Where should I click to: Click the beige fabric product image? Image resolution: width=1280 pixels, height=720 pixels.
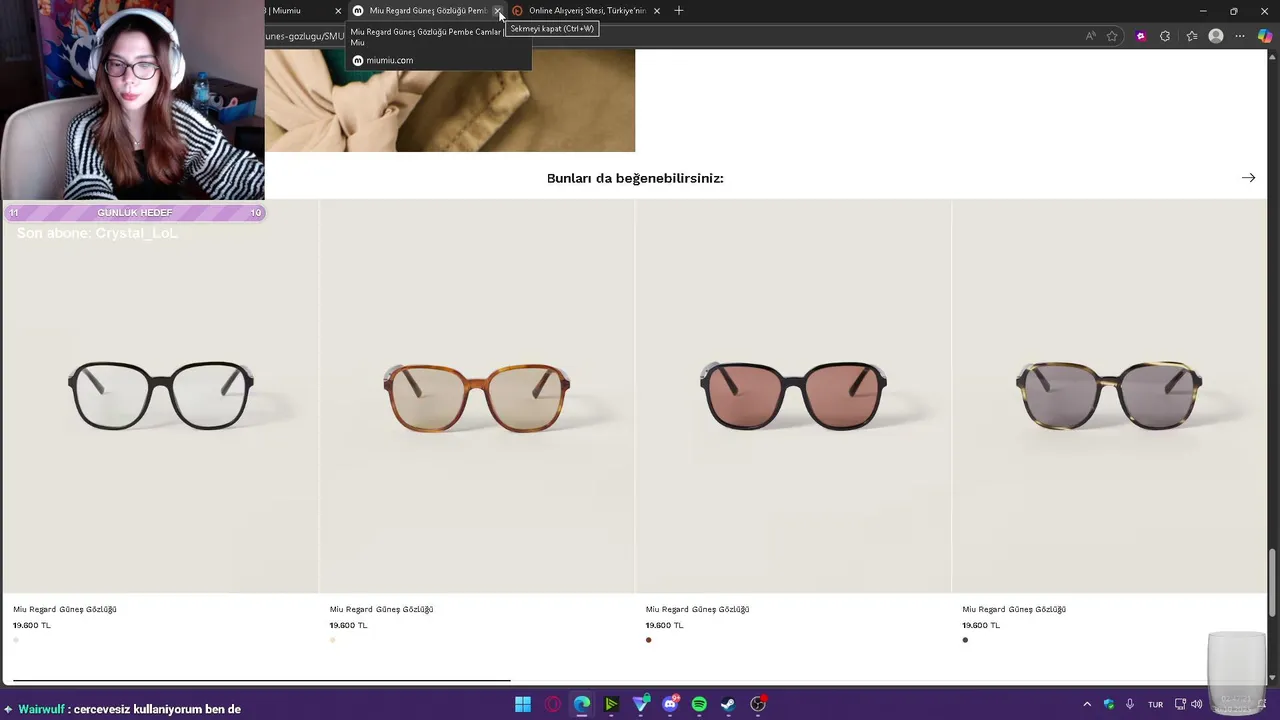coord(450,100)
